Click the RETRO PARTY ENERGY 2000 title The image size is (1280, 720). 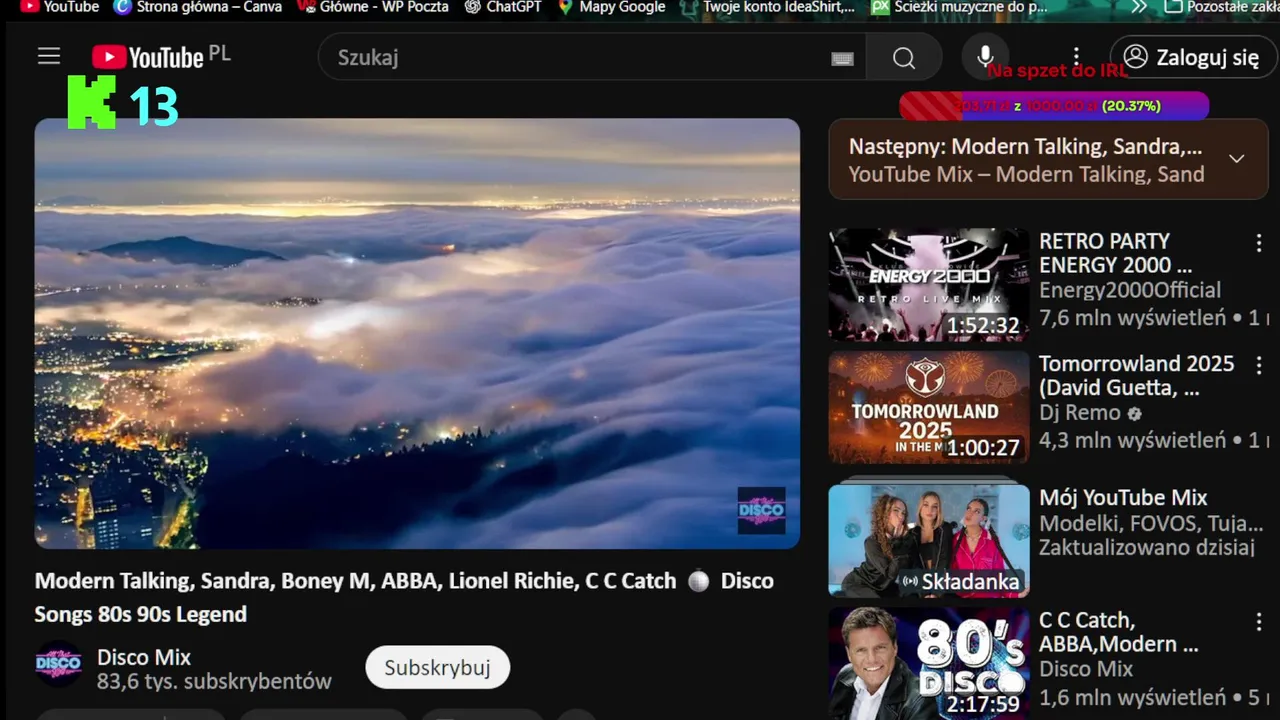point(1115,253)
